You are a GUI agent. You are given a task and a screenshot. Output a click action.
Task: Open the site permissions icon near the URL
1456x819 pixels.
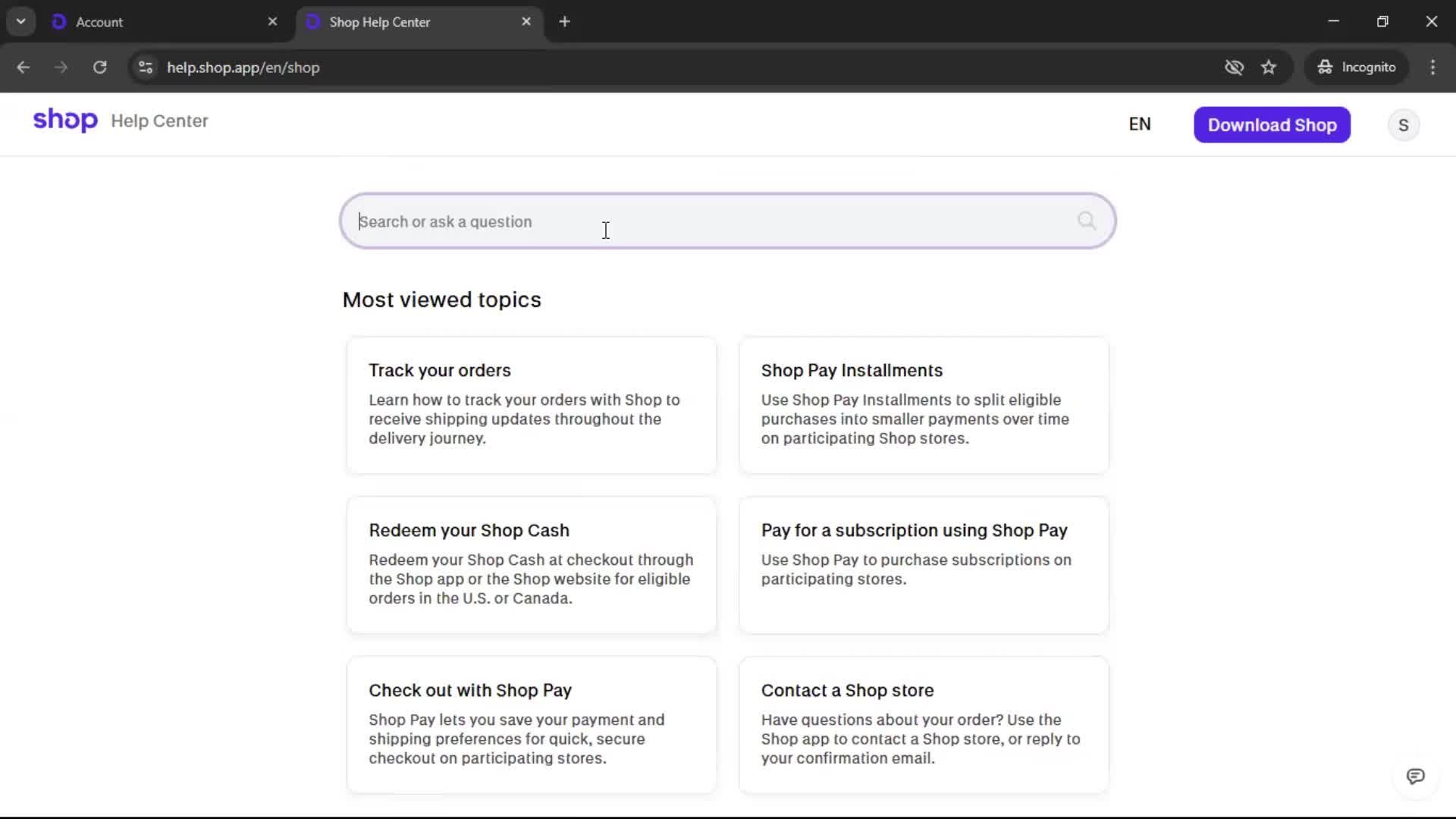pos(145,67)
